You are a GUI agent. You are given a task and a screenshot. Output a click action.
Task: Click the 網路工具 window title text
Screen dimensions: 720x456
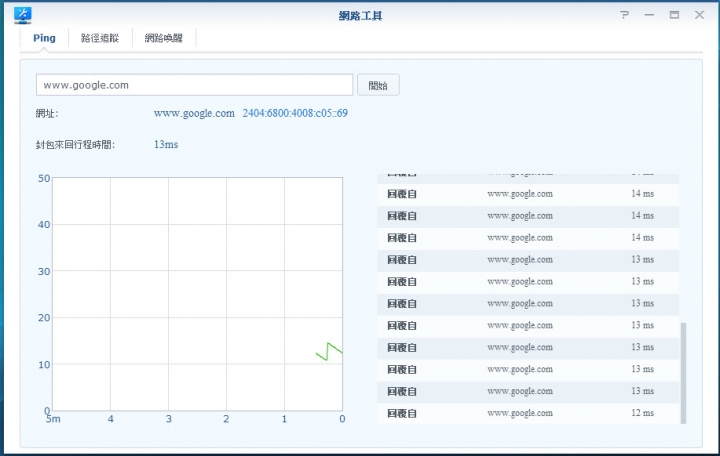360,16
